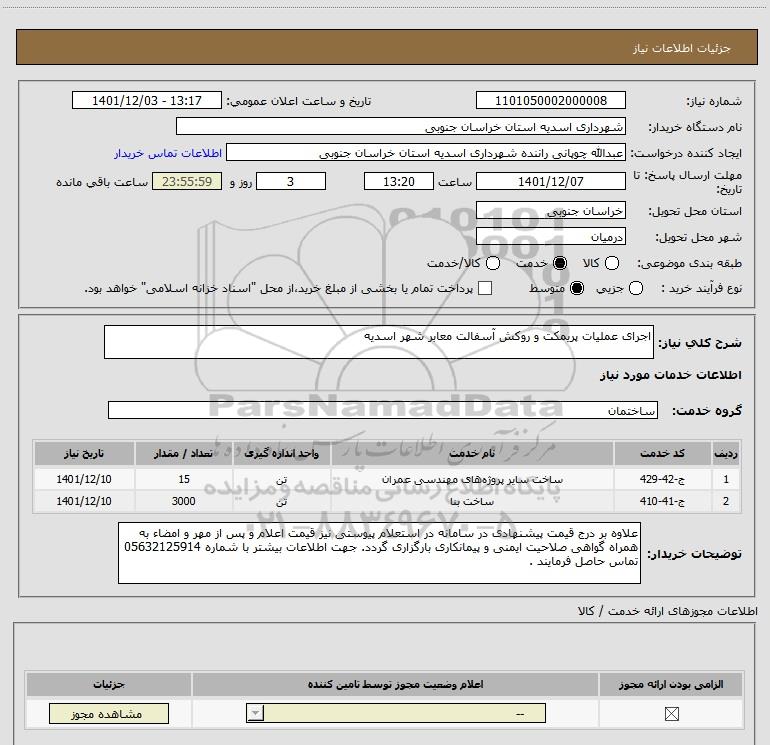Click delivery city field درمیان
The image size is (770, 745).
pos(550,237)
